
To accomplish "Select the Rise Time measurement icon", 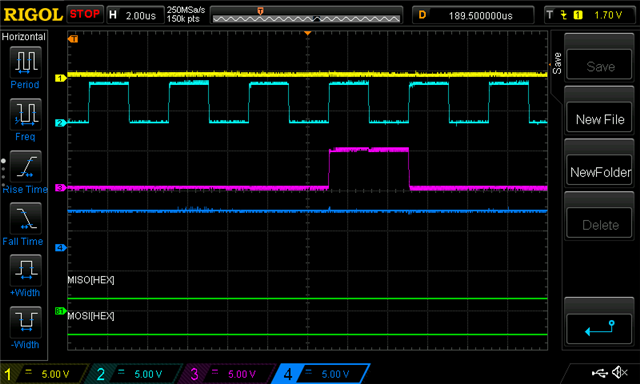I will (25, 166).
